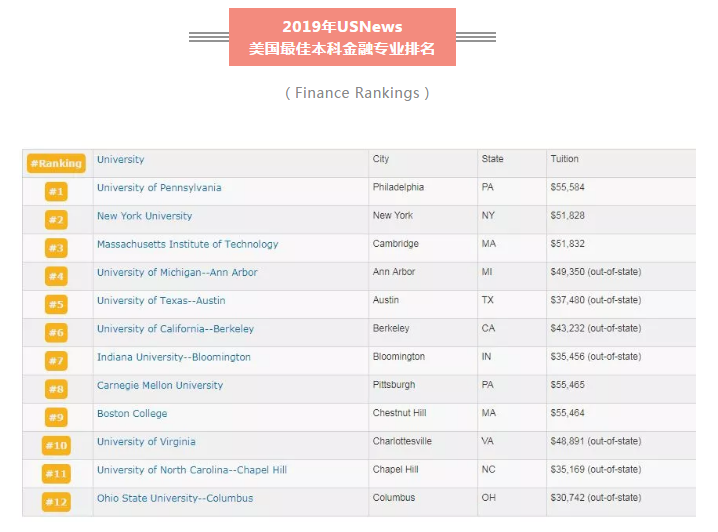Click the #11 rank badge

(56, 474)
